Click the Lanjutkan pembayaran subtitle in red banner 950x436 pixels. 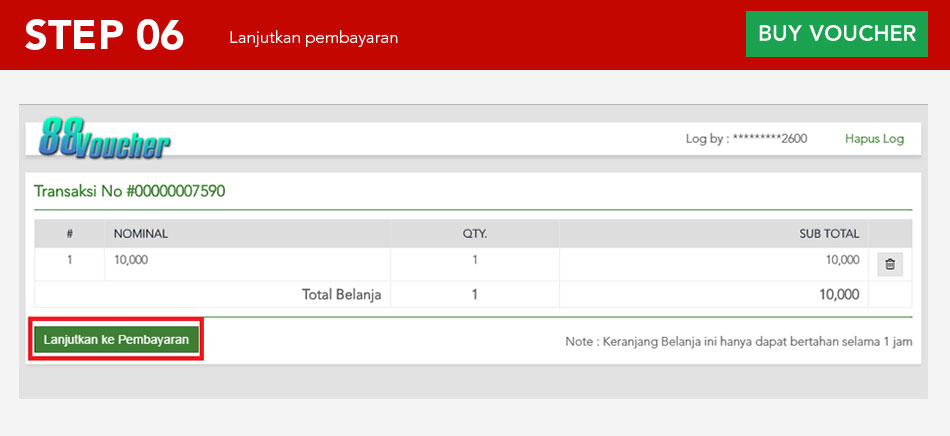click(313, 38)
